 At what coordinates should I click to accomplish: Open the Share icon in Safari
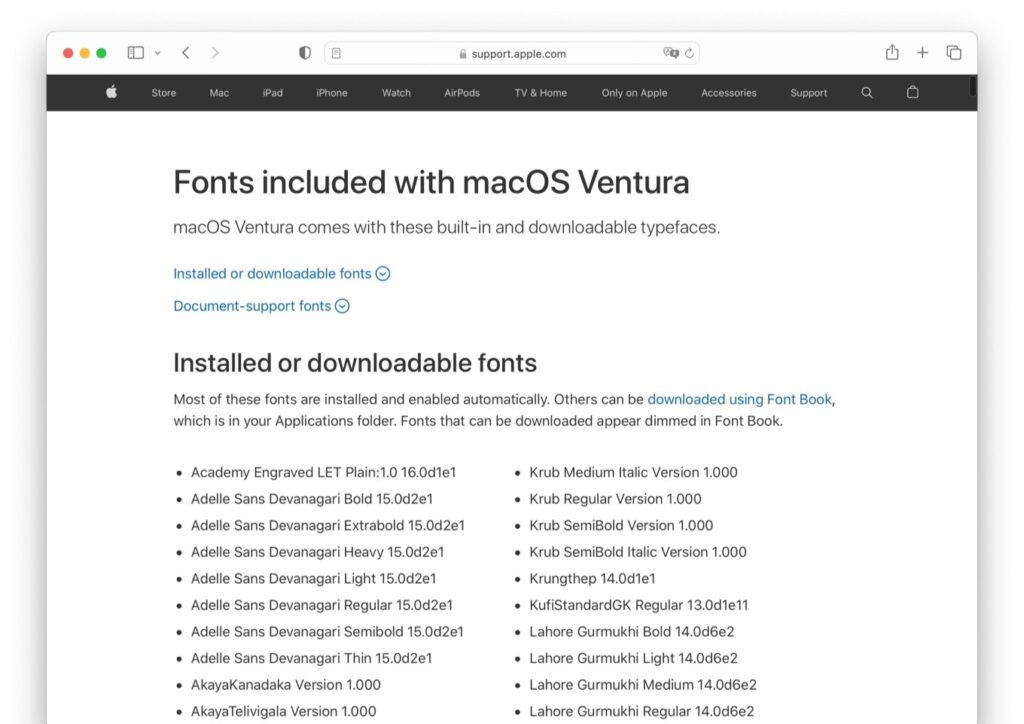coord(891,52)
